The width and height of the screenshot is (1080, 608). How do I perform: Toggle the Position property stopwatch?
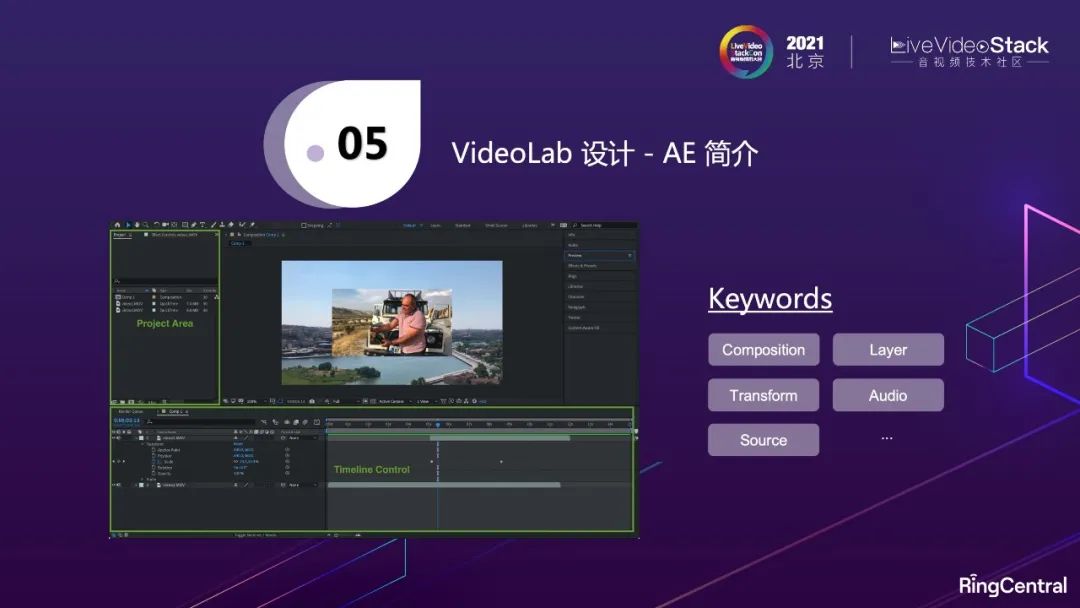[x=154, y=456]
